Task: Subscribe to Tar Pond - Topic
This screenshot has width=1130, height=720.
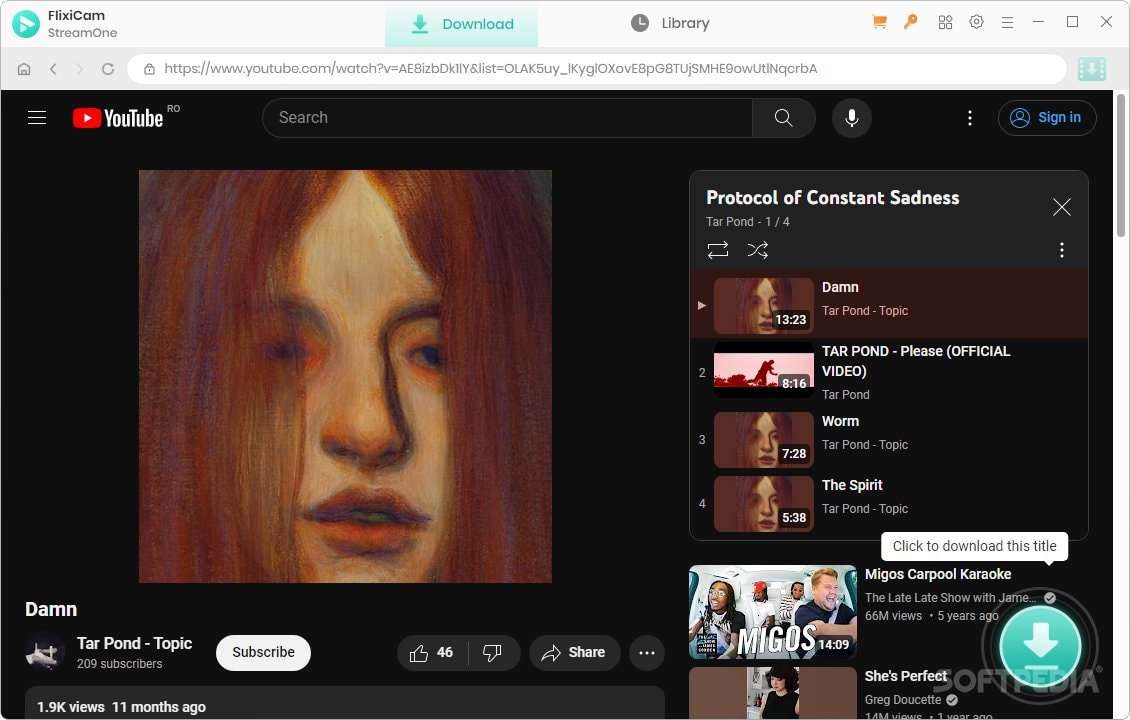Action: tap(263, 652)
